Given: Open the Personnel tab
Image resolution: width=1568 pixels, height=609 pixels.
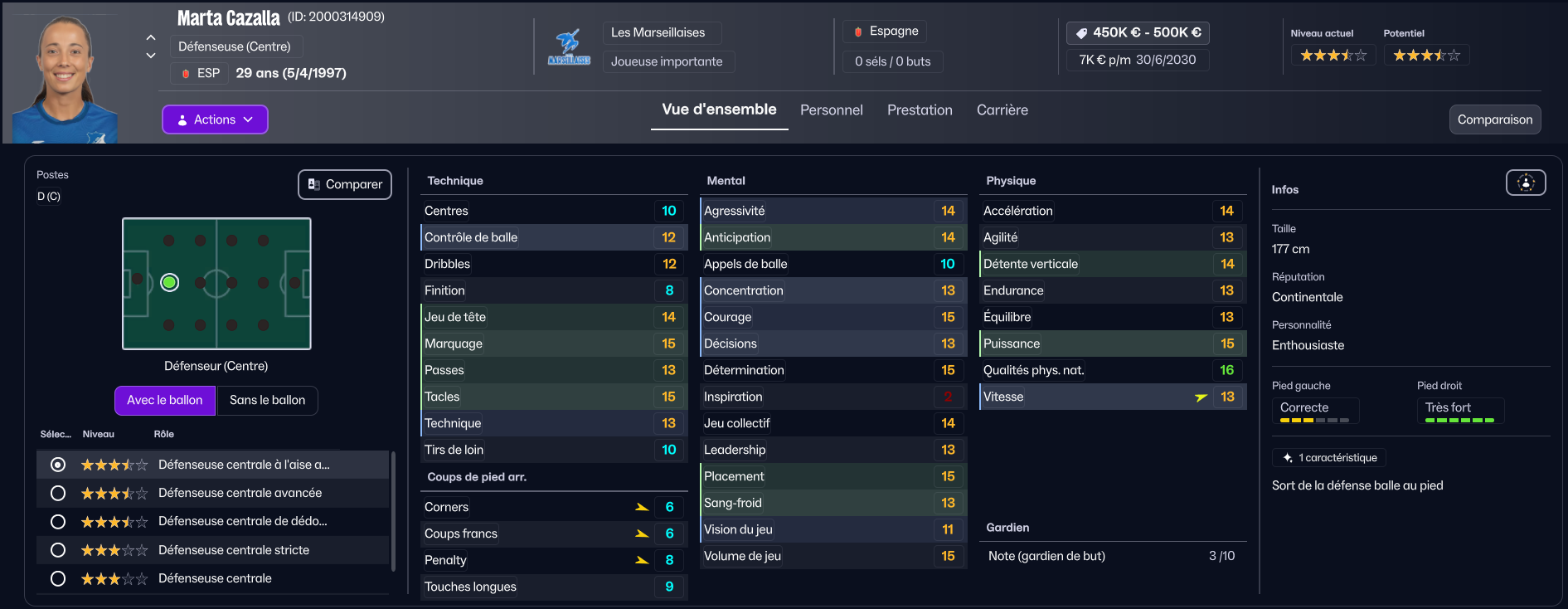Looking at the screenshot, I should [x=831, y=110].
